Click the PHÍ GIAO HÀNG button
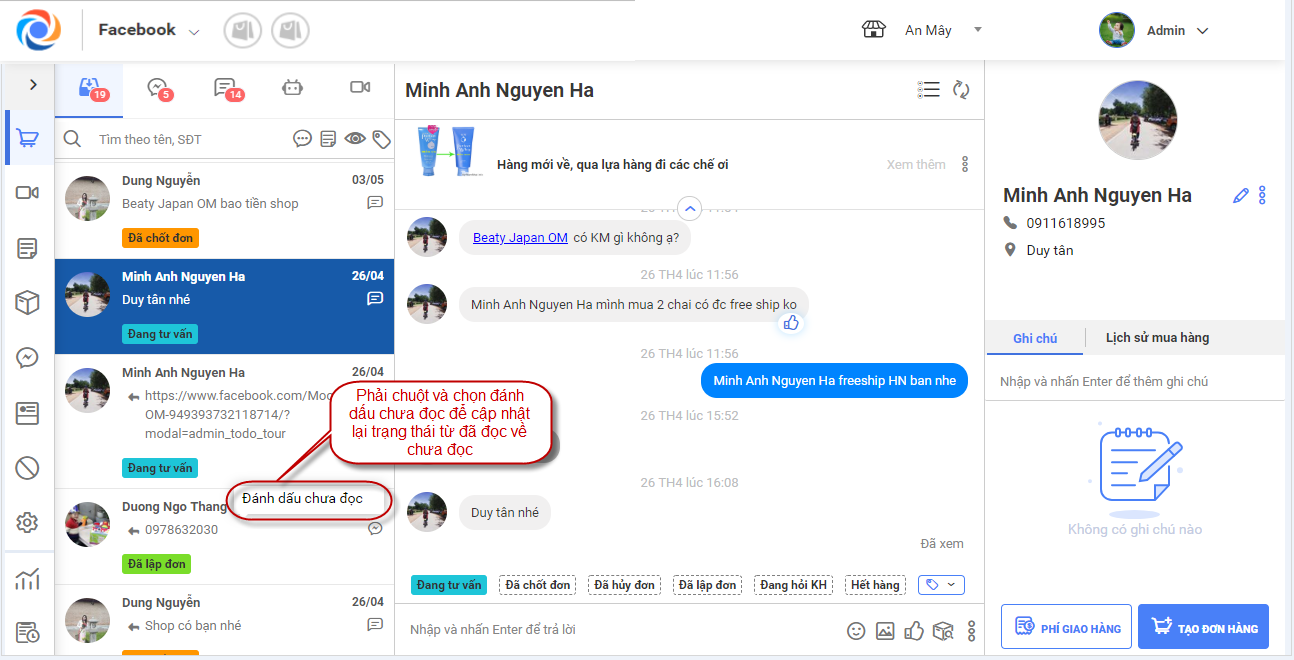1294x660 pixels. [1066, 627]
